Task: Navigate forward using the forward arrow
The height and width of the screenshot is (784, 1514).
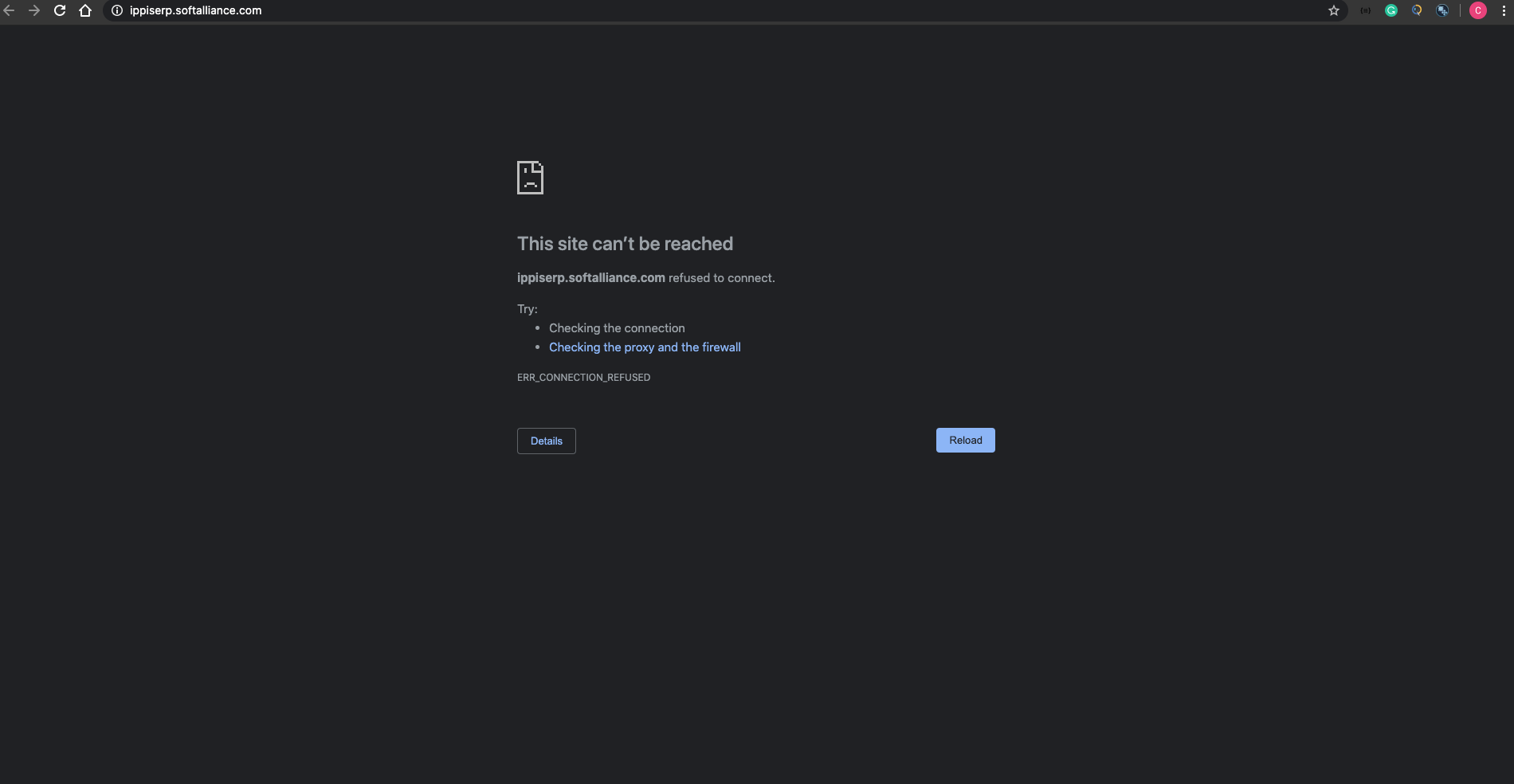Action: (34, 10)
